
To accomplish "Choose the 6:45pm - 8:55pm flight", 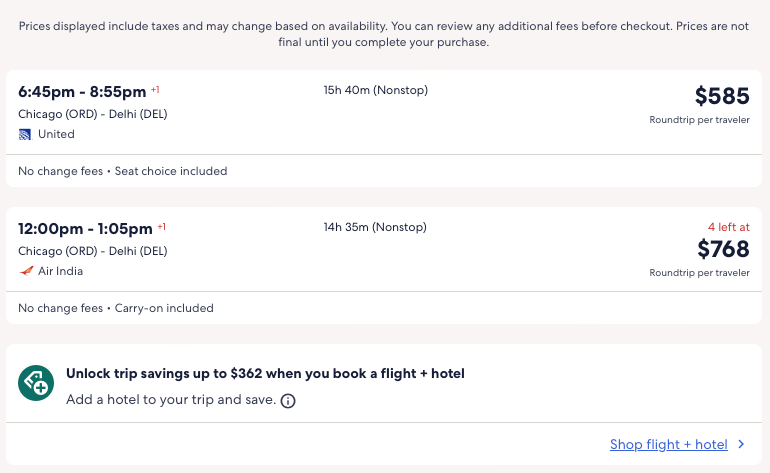I will [82, 91].
